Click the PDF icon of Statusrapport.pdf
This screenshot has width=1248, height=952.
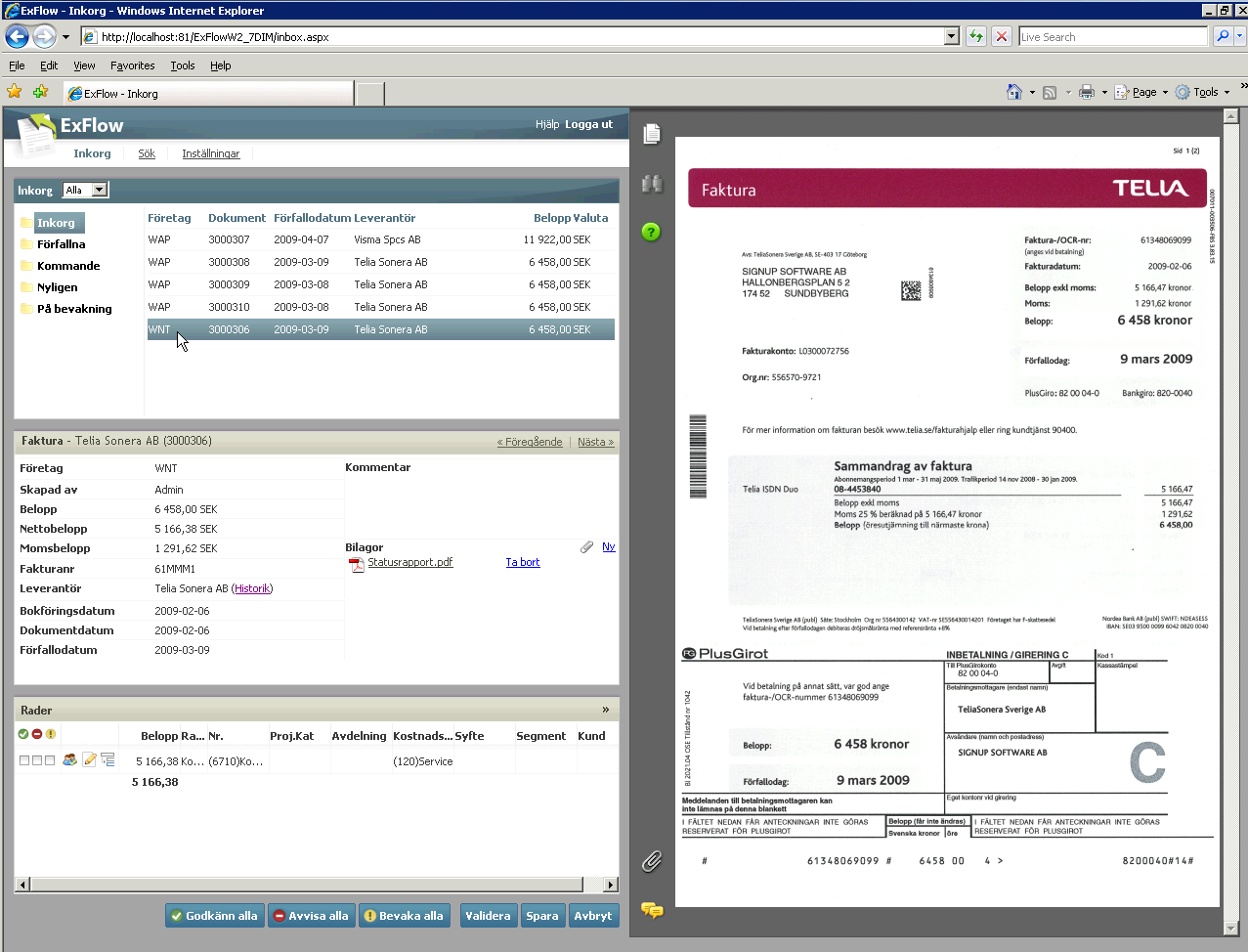tap(358, 564)
